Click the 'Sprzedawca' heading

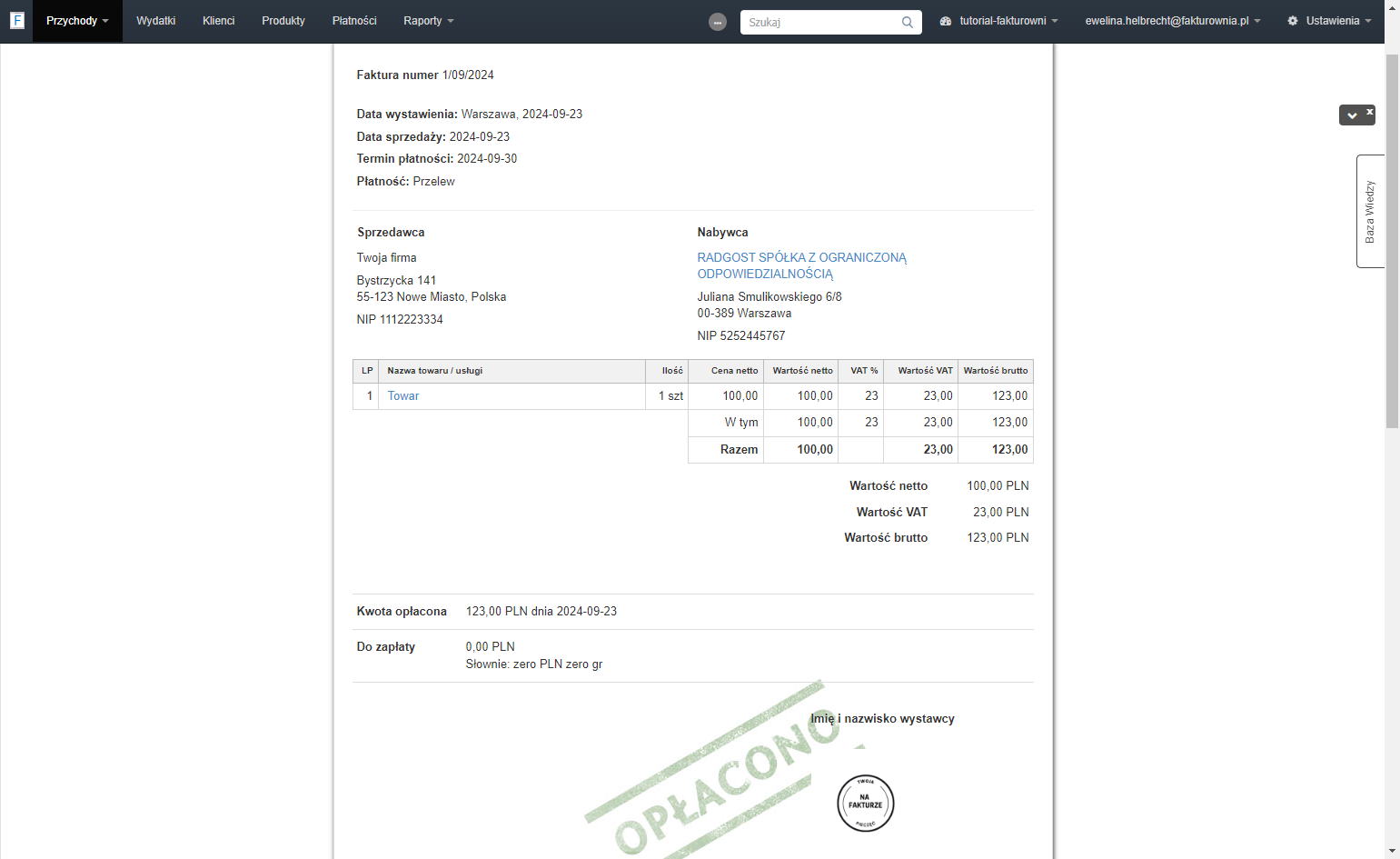coord(391,233)
